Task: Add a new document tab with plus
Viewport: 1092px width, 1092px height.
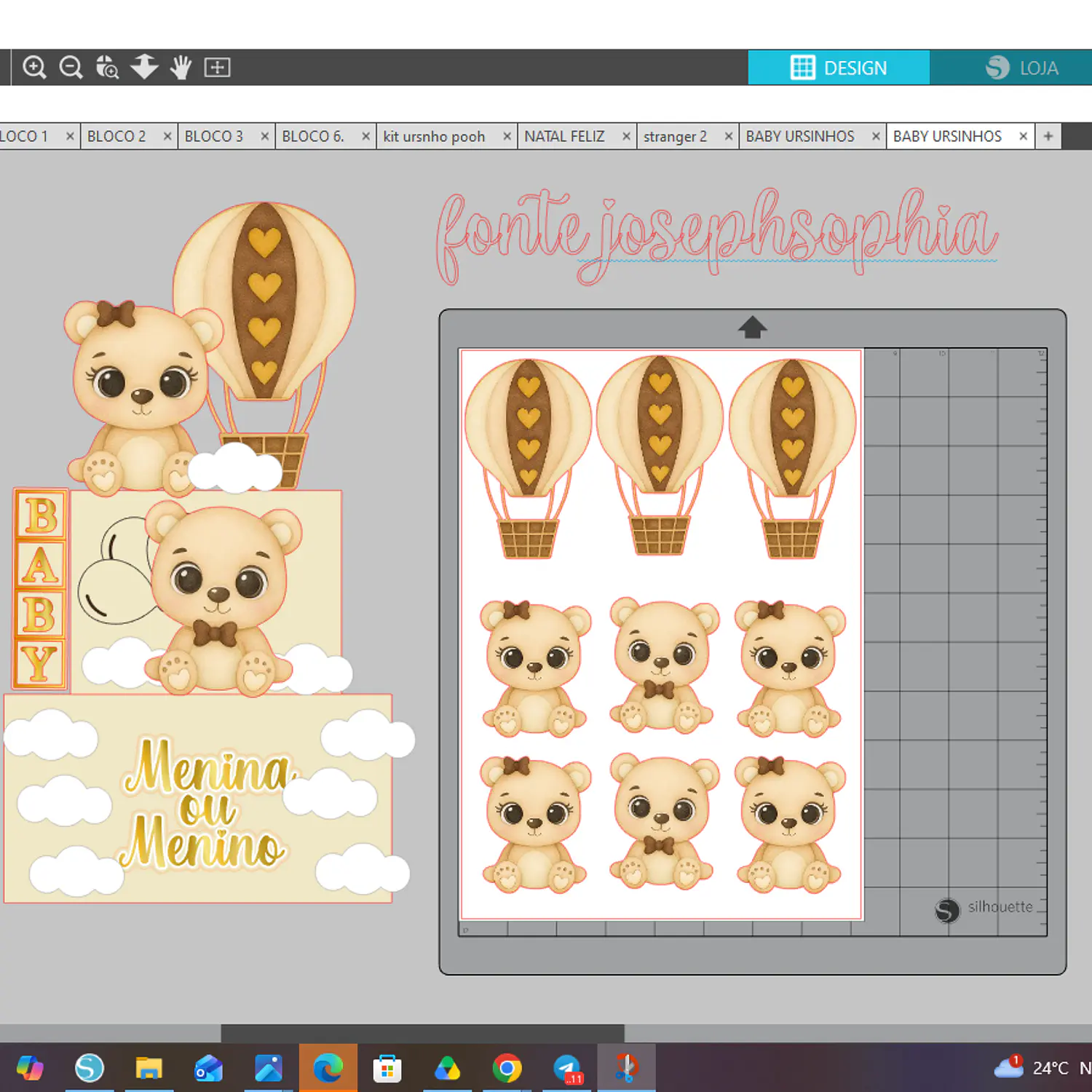Action: (1048, 136)
